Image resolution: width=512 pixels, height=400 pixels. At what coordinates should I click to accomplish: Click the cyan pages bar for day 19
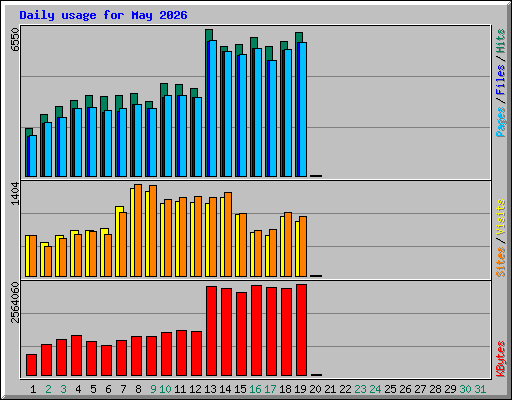tap(303, 109)
